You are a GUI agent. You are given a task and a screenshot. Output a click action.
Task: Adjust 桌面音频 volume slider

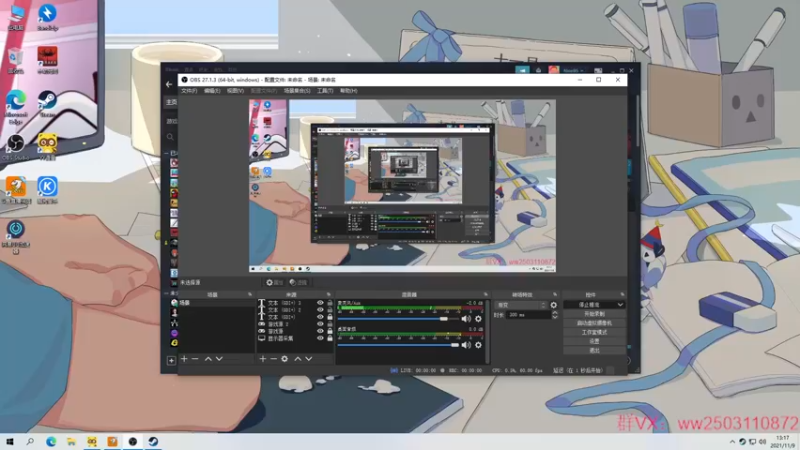point(398,345)
